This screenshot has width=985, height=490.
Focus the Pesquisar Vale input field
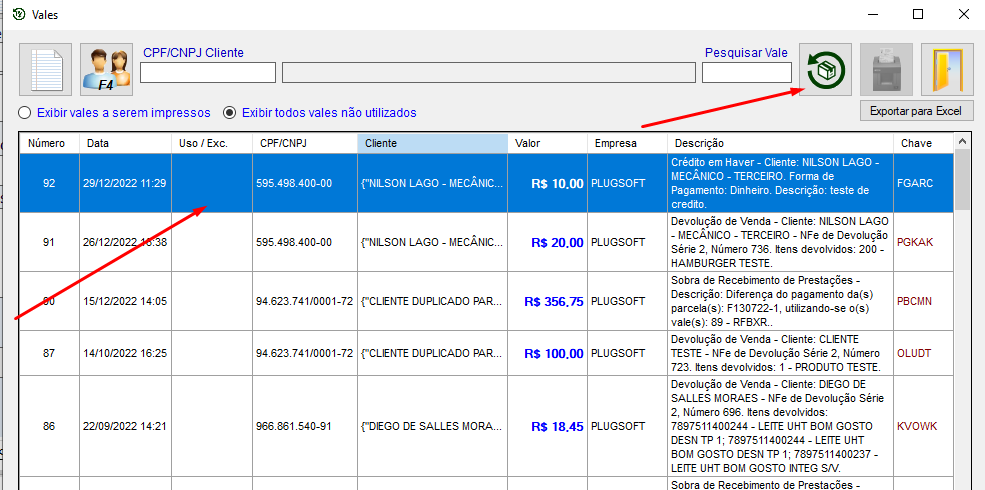(x=747, y=73)
